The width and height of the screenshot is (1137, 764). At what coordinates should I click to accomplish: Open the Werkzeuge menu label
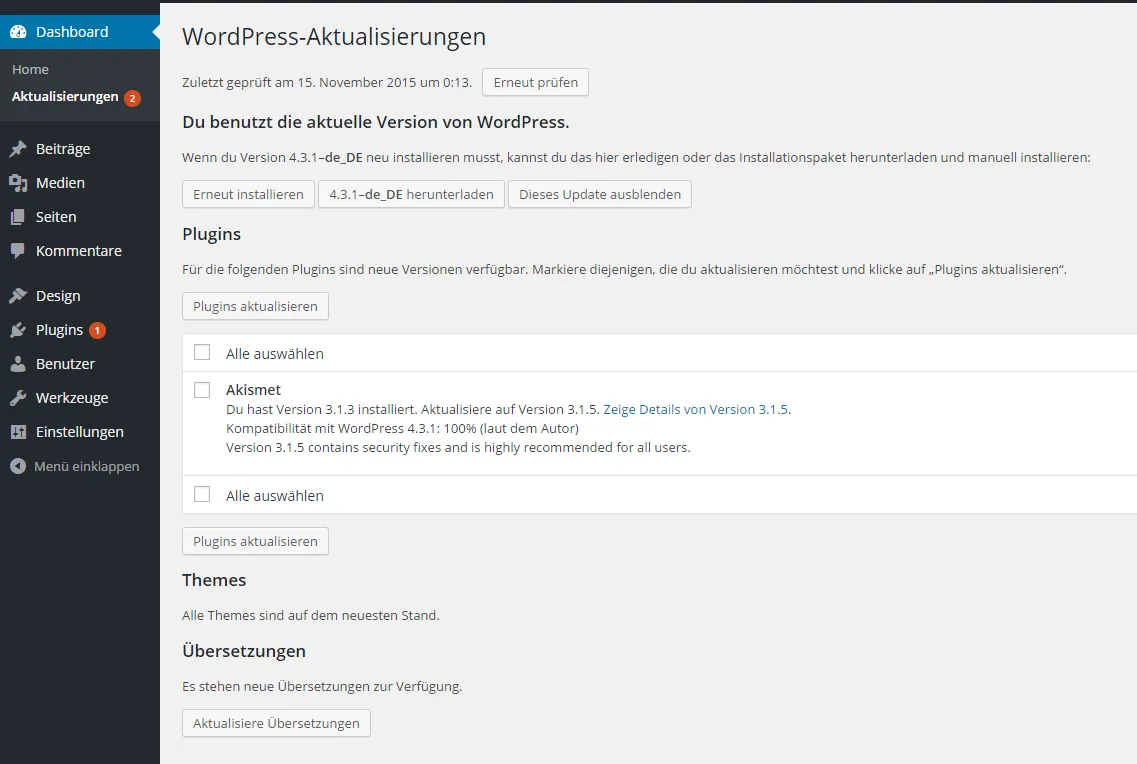[72, 398]
